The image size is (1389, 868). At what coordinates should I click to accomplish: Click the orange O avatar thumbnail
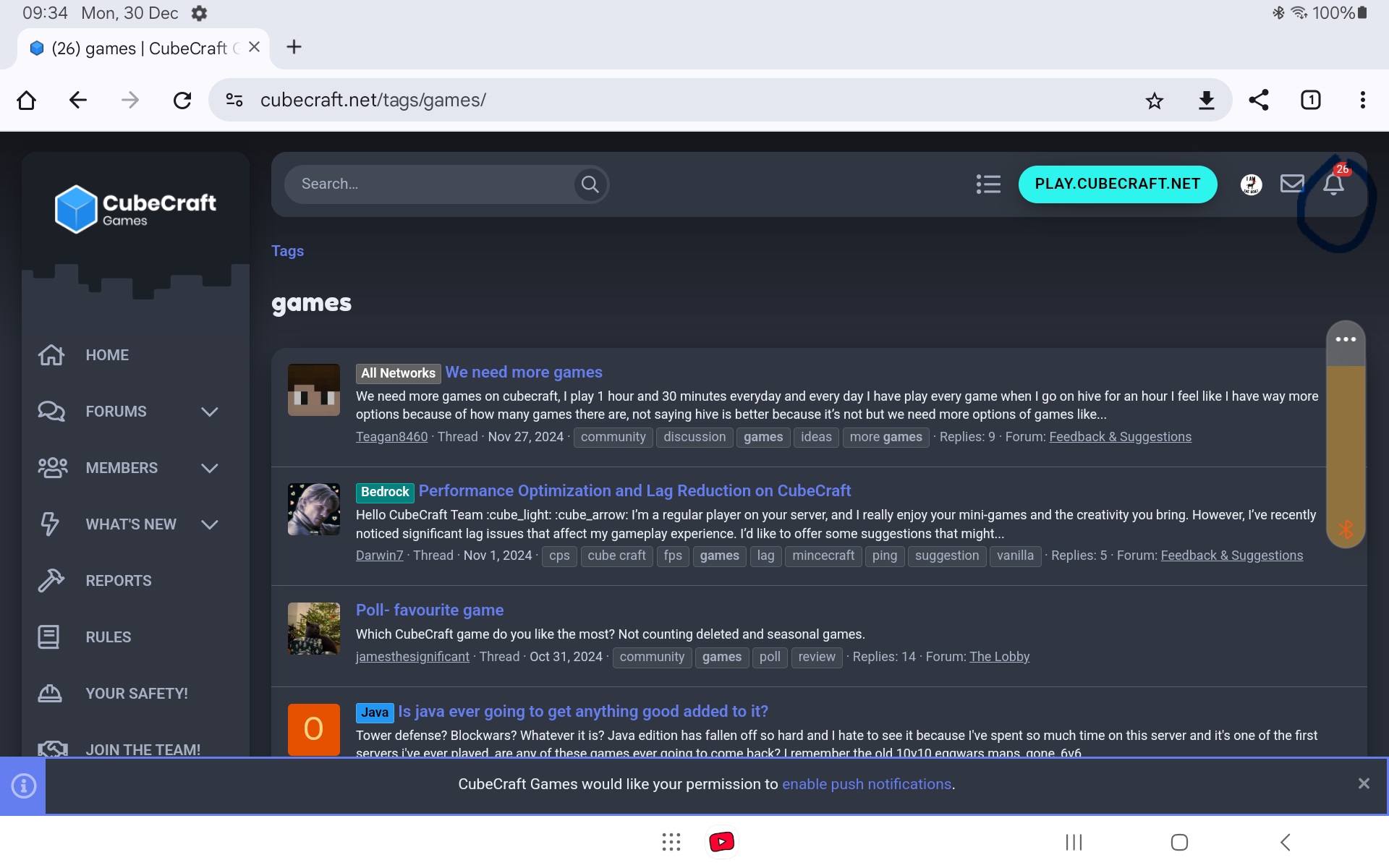click(313, 729)
